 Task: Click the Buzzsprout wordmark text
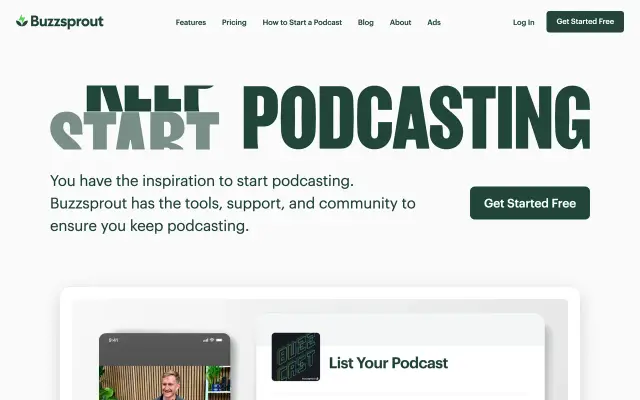pyautogui.click(x=67, y=22)
